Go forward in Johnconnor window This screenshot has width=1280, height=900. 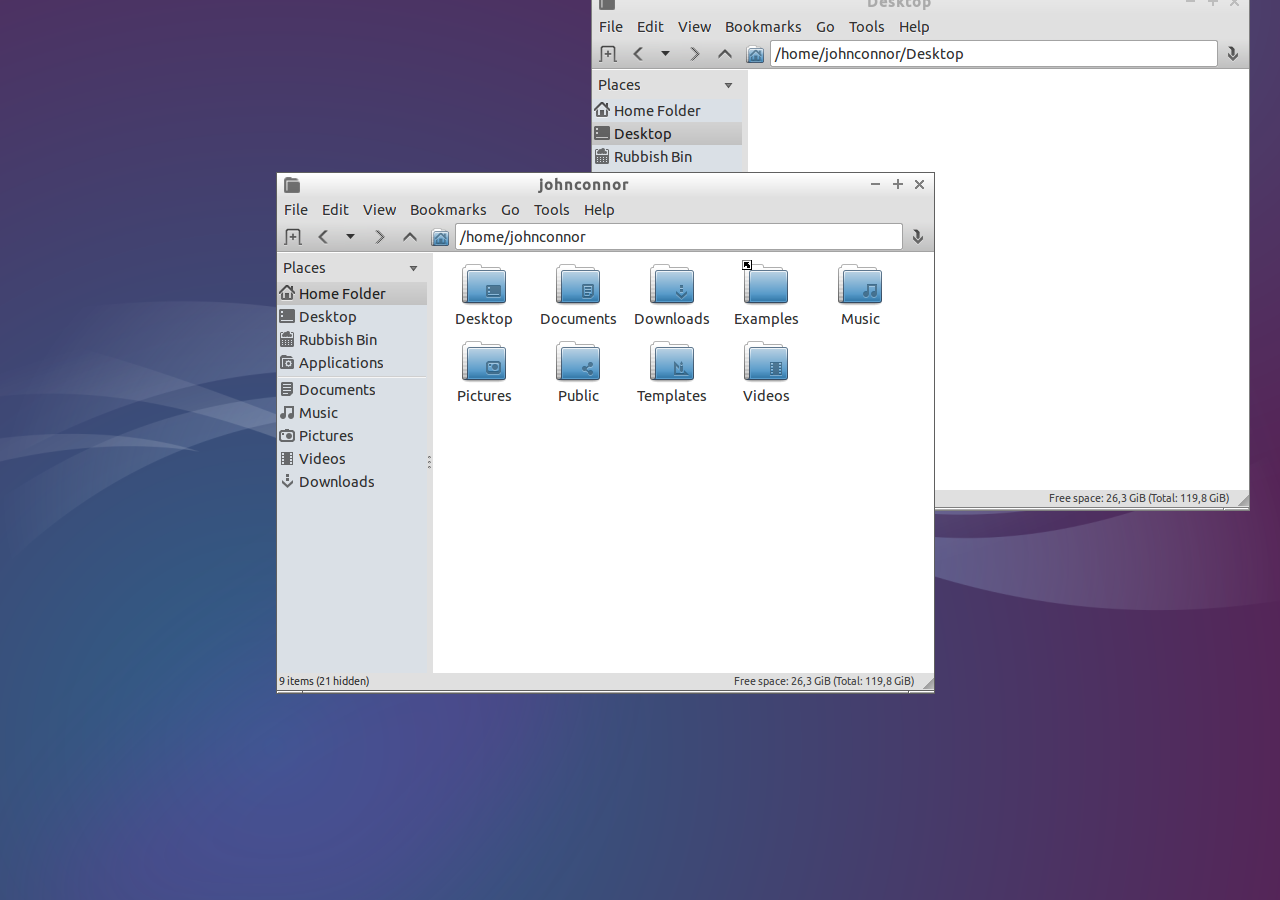click(x=380, y=237)
